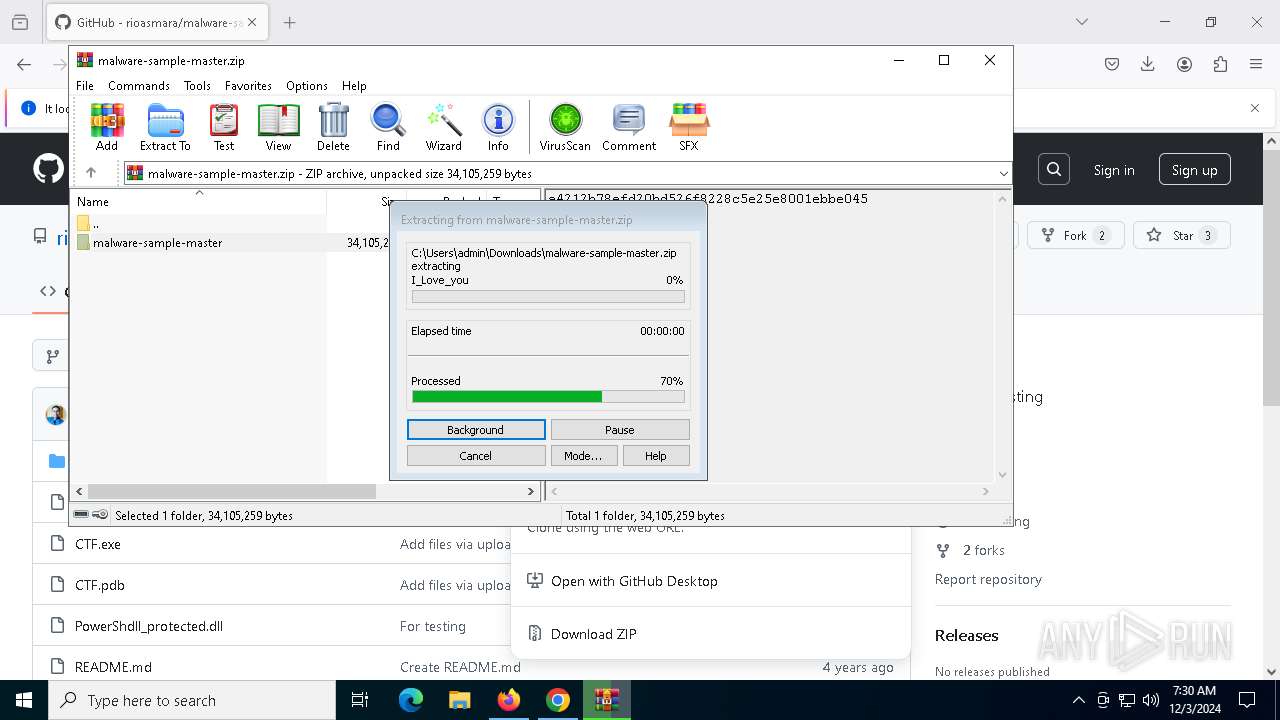Click the browser back arrow

pyautogui.click(x=24, y=64)
